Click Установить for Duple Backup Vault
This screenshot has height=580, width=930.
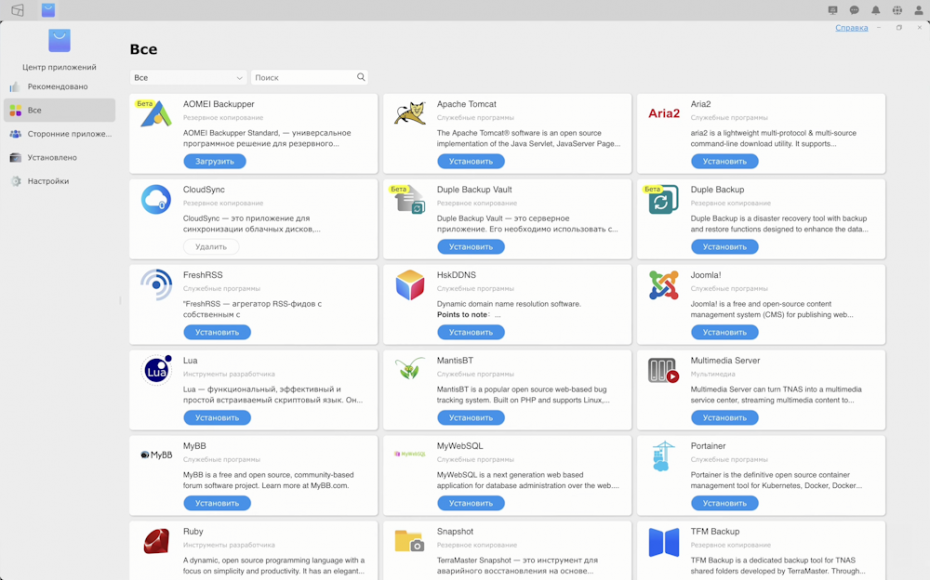click(x=471, y=247)
